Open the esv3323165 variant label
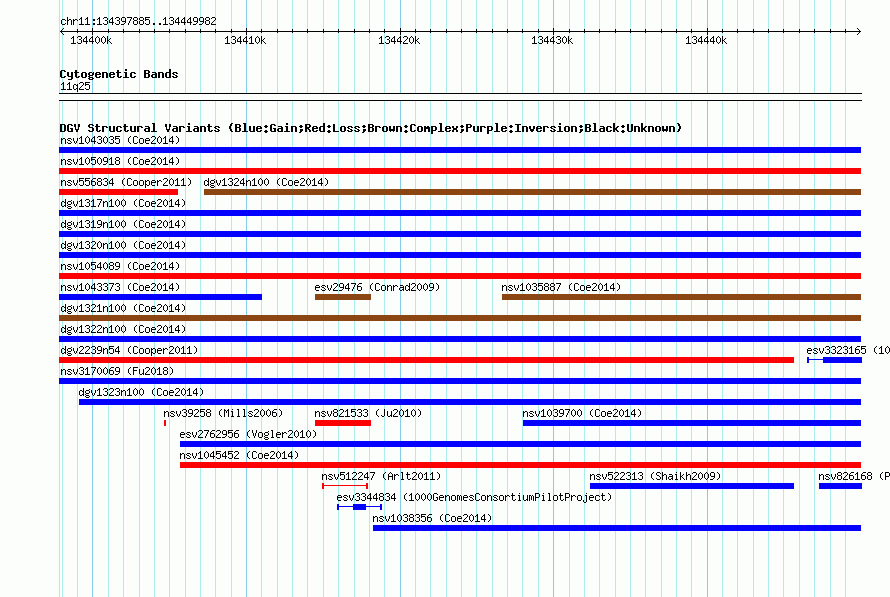This screenshot has width=890, height=597. point(848,350)
